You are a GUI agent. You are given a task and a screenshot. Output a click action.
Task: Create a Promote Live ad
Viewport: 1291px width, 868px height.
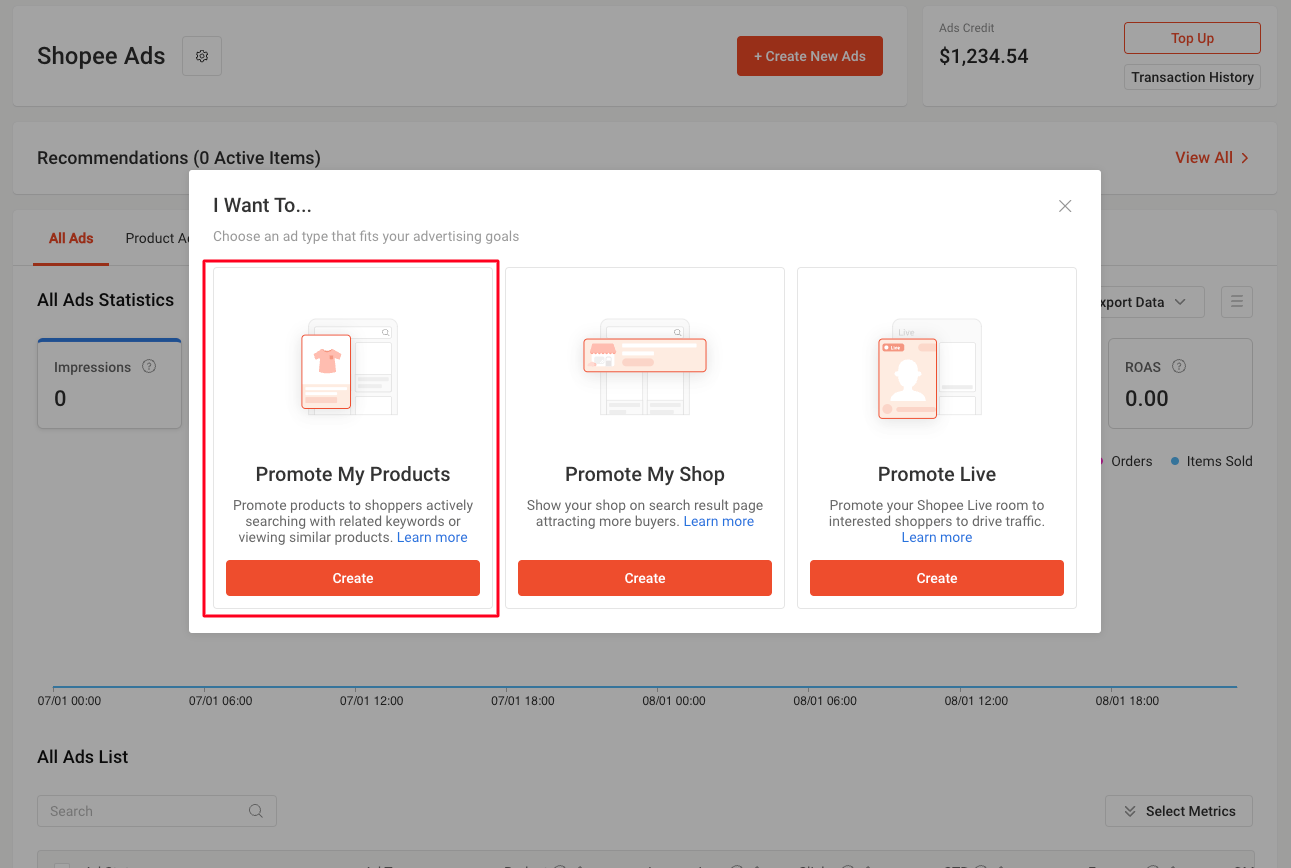pos(937,578)
